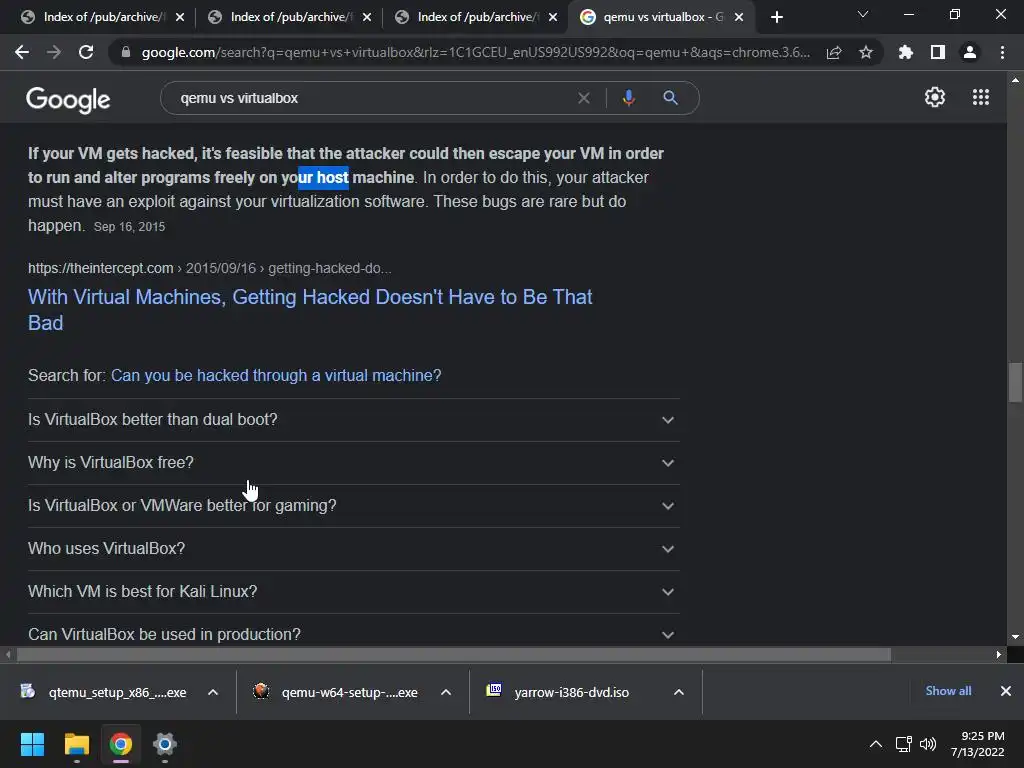Open Chrome's three-dot menu
The image size is (1024, 768).
[x=1002, y=52]
